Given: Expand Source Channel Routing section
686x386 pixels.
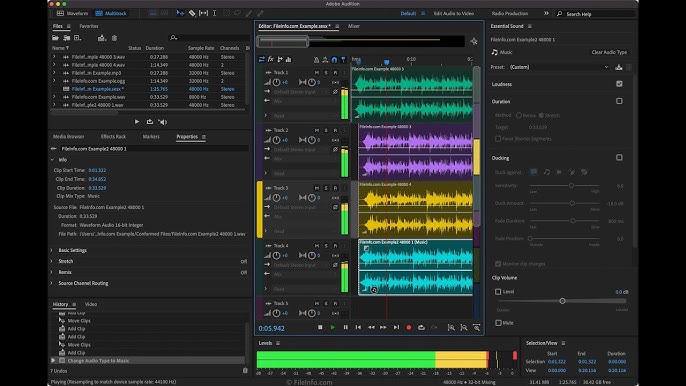Looking at the screenshot, I should point(51,283).
